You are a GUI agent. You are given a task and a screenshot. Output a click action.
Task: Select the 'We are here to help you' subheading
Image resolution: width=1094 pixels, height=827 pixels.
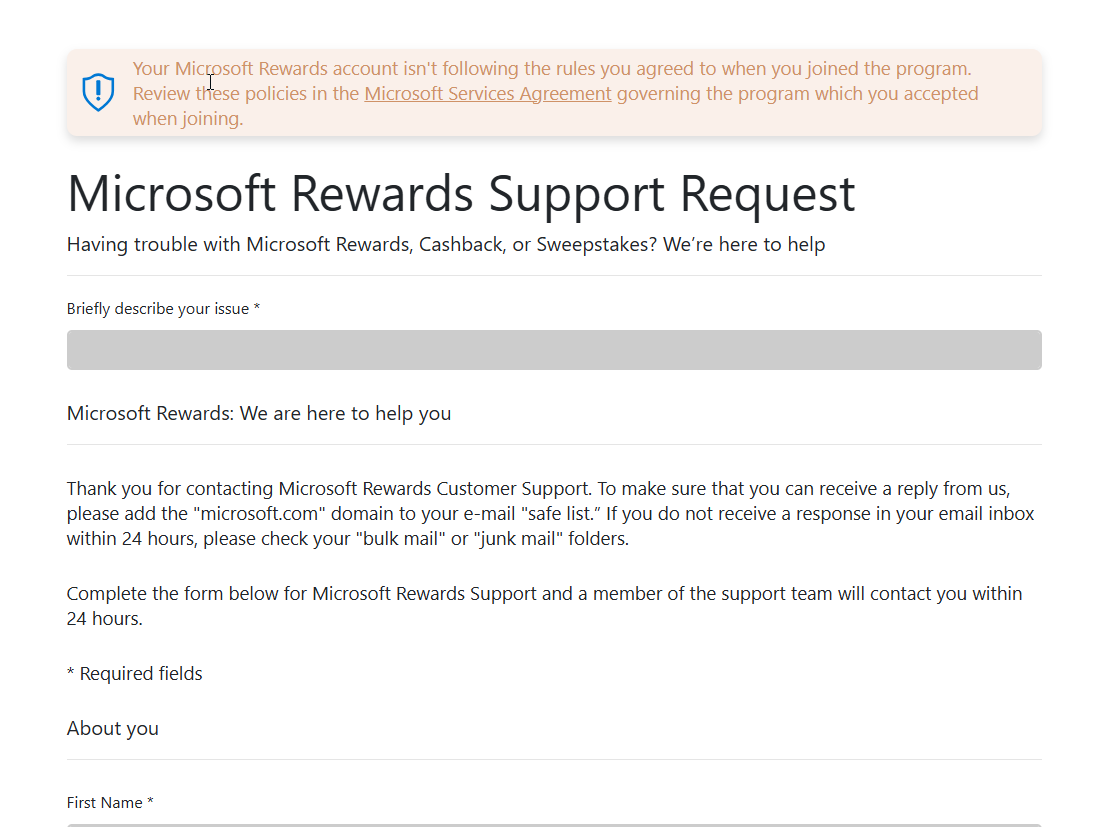(259, 413)
